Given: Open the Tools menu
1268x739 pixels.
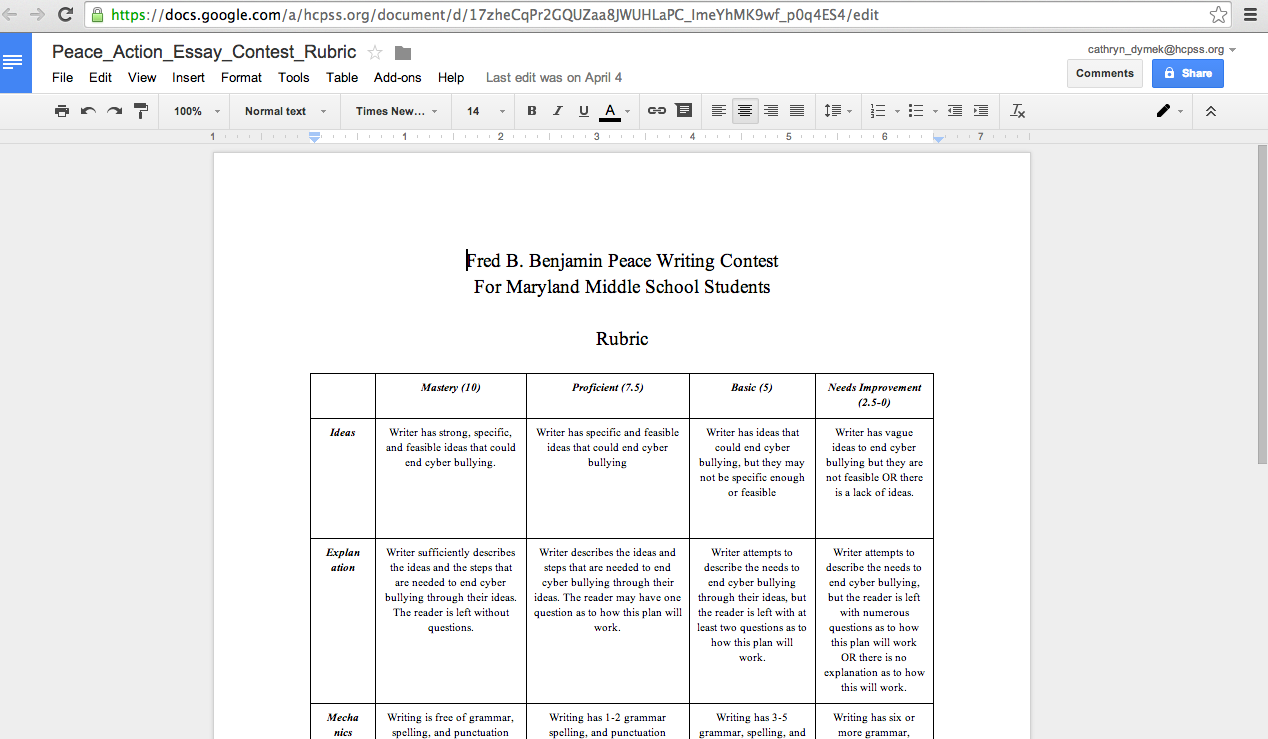Looking at the screenshot, I should [294, 77].
